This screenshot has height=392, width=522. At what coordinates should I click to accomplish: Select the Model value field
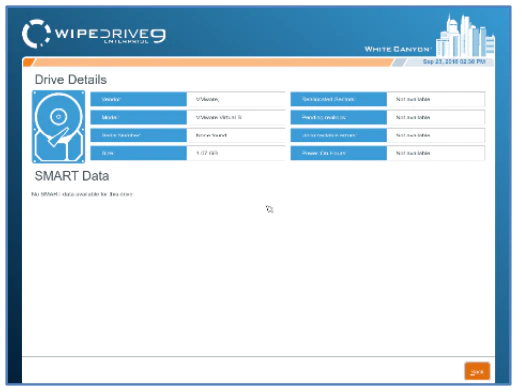click(x=236, y=117)
